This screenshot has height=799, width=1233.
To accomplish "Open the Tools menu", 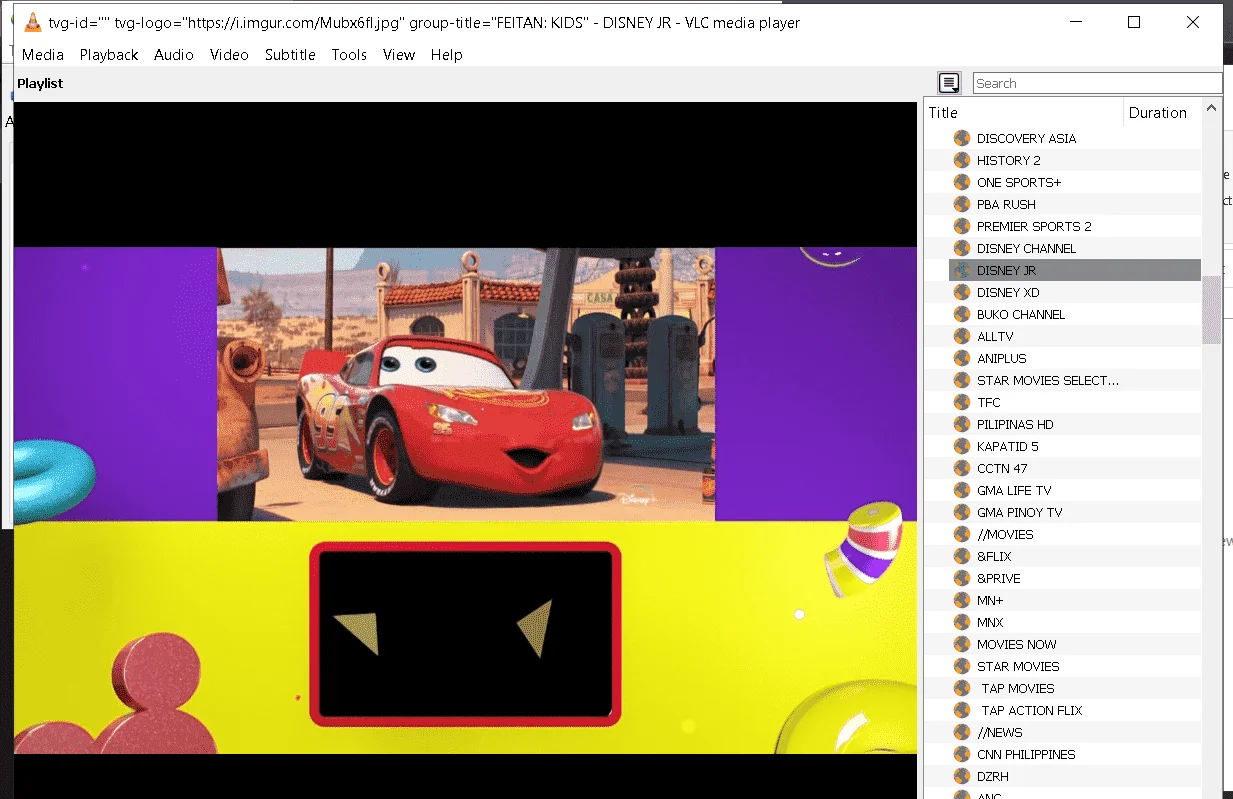I will tap(349, 55).
